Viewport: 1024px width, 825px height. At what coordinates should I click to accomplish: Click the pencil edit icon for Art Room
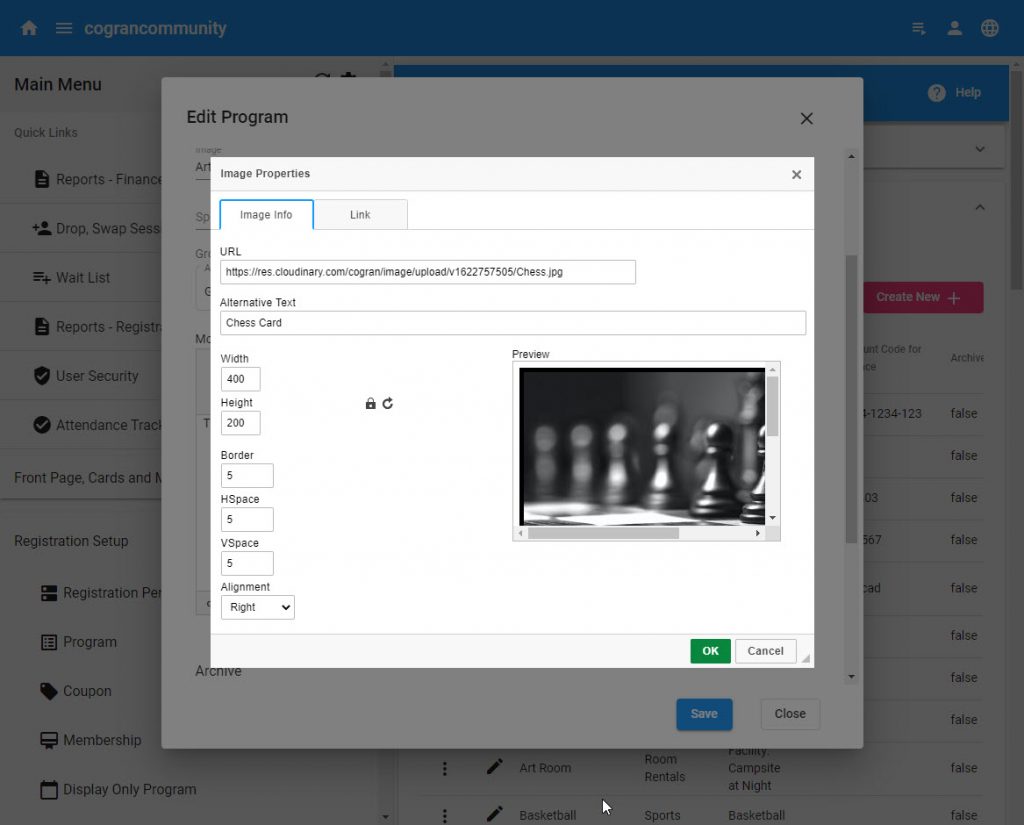click(495, 767)
